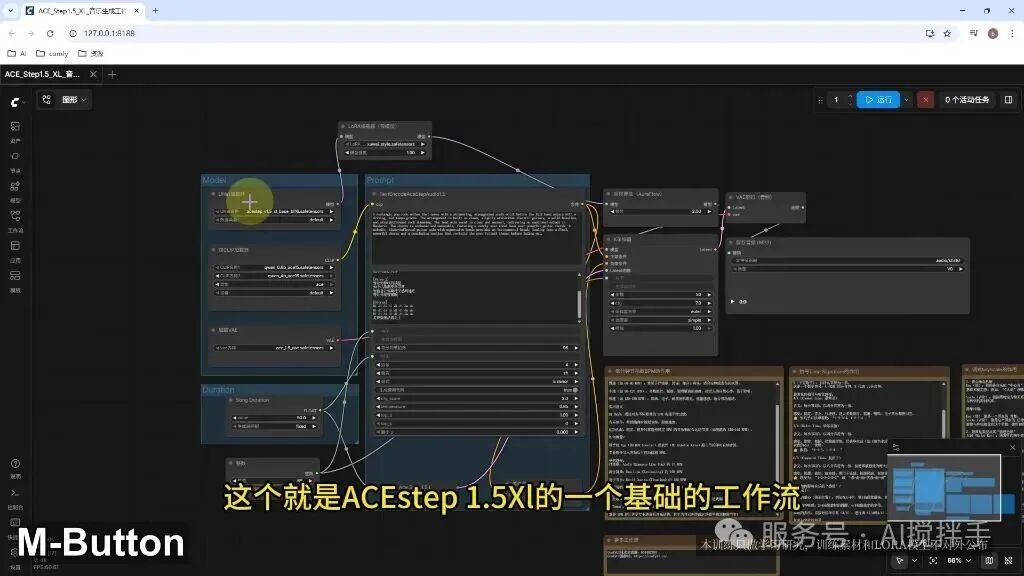Next value arrow on UNet model selector
This screenshot has height=576, width=1024.
click(331, 212)
